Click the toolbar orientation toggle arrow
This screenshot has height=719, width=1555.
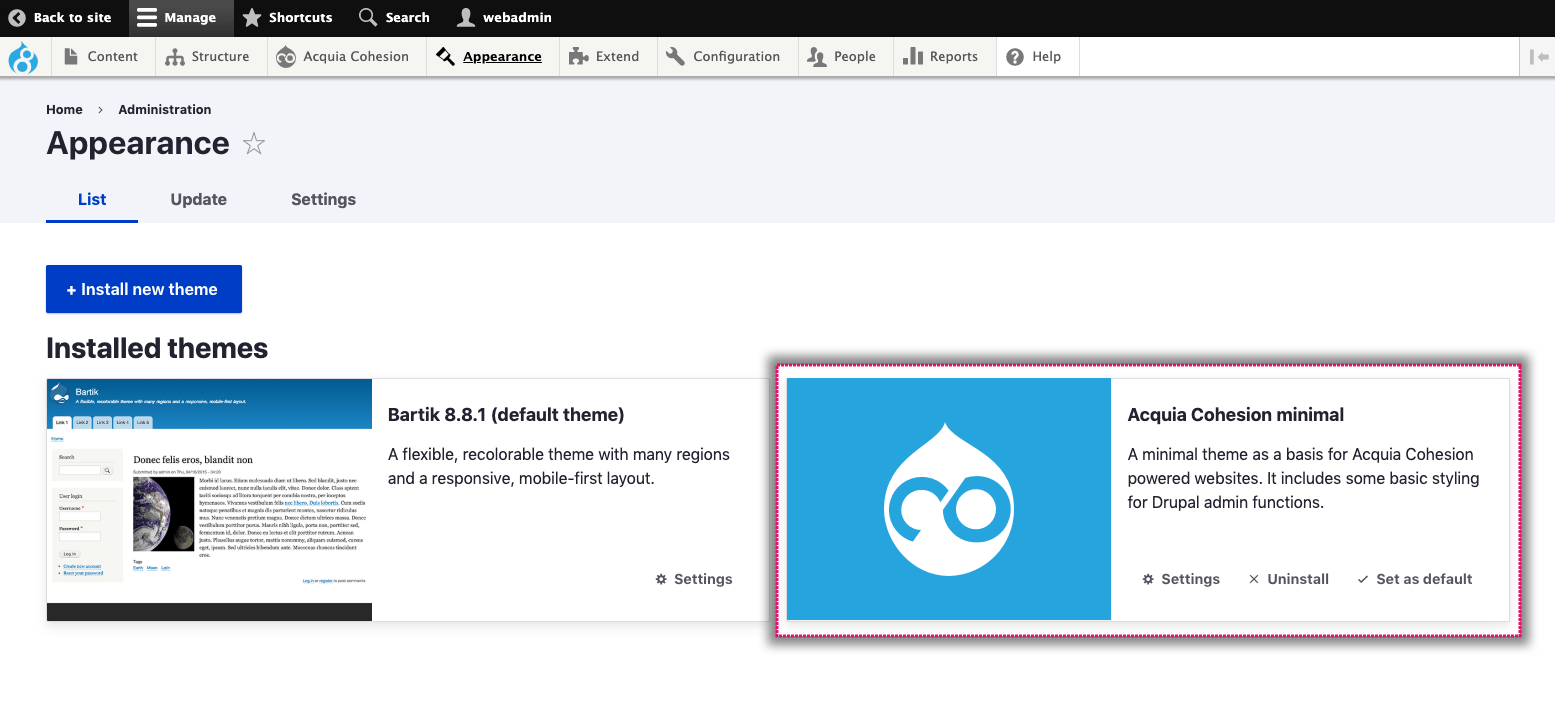[x=1539, y=57]
